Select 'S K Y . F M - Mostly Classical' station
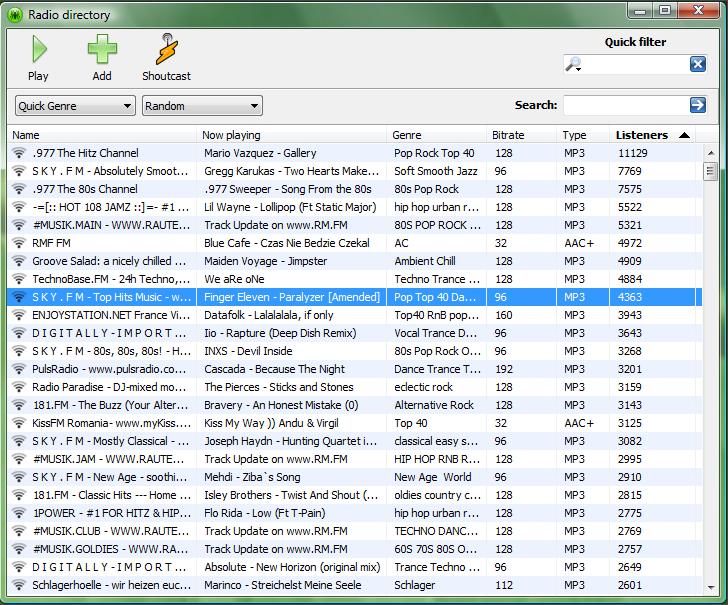This screenshot has height=605, width=728. tap(354, 441)
